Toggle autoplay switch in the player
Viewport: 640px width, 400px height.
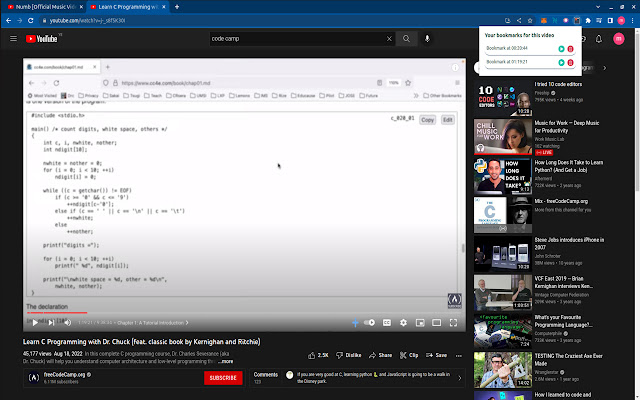[x=369, y=323]
